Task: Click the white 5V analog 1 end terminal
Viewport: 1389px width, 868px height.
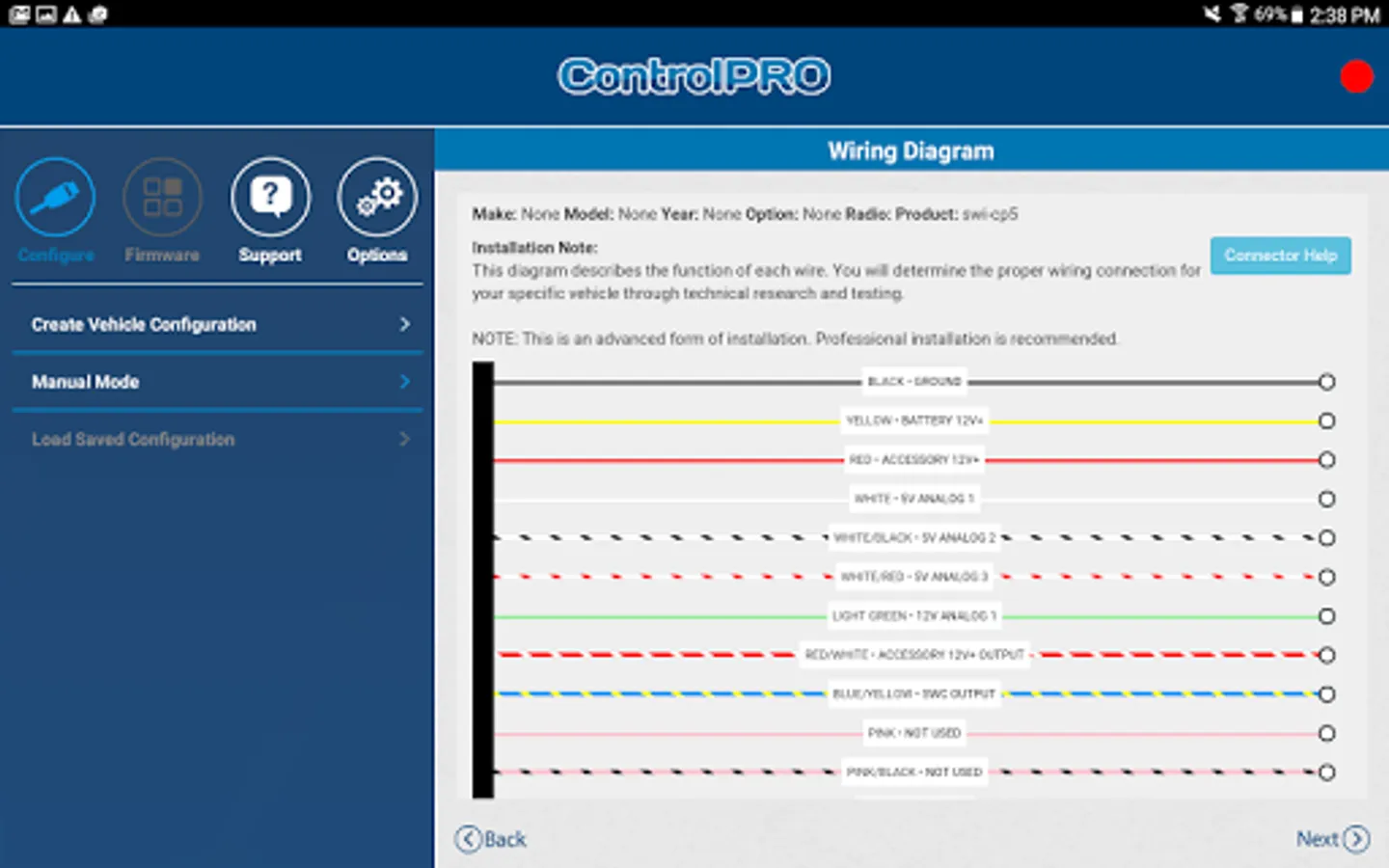Action: [1327, 499]
